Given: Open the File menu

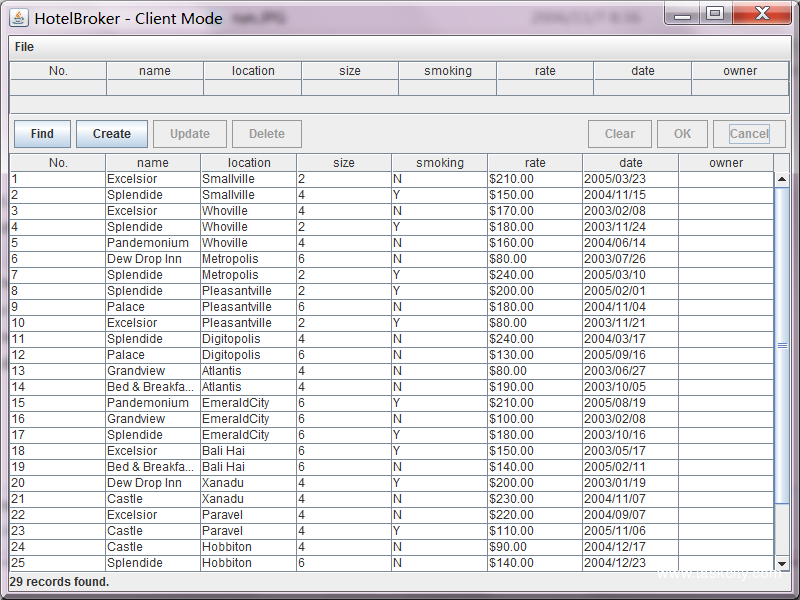Looking at the screenshot, I should point(24,47).
